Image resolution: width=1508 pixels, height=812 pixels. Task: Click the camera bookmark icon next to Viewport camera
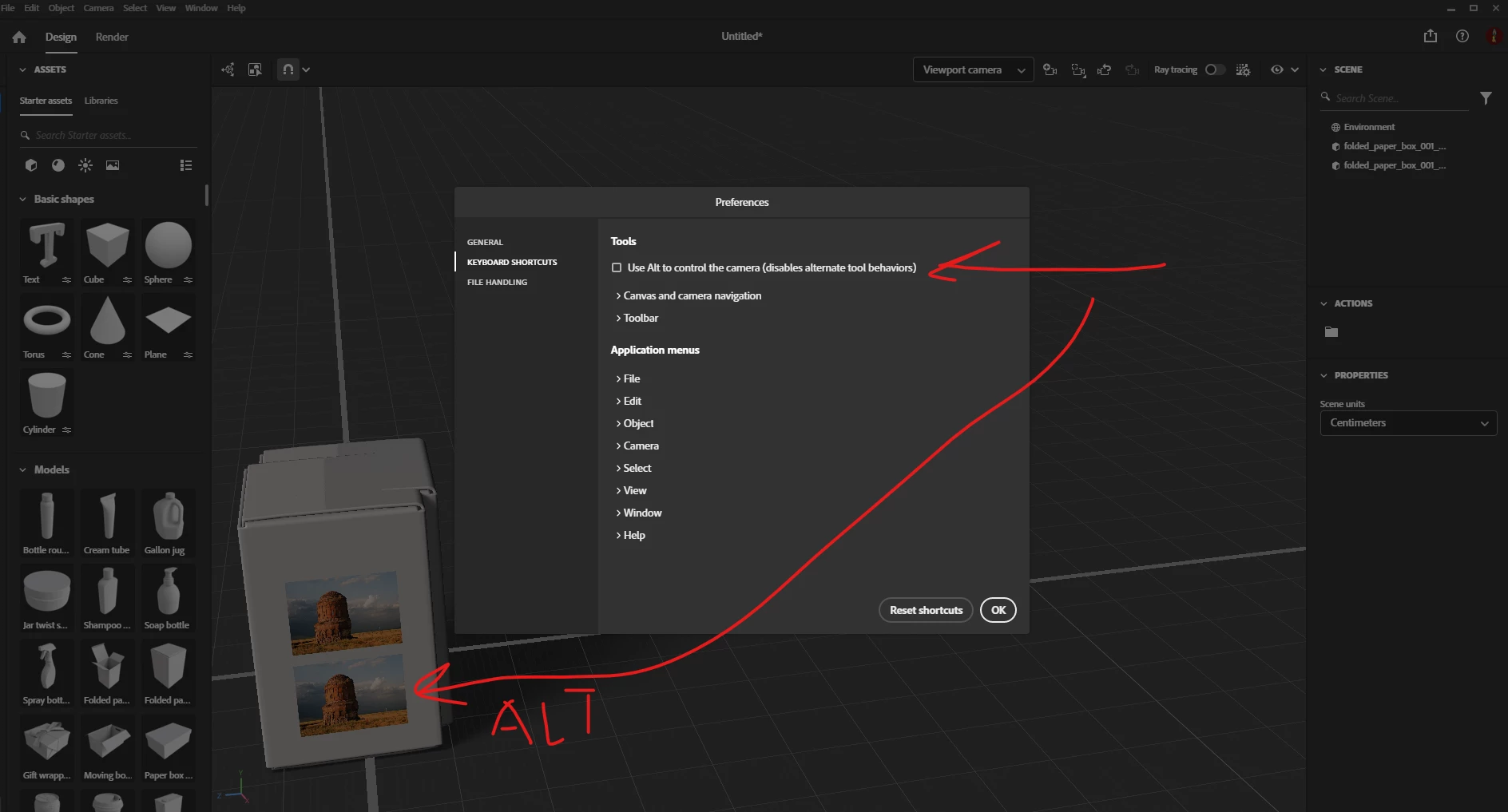click(x=1050, y=69)
